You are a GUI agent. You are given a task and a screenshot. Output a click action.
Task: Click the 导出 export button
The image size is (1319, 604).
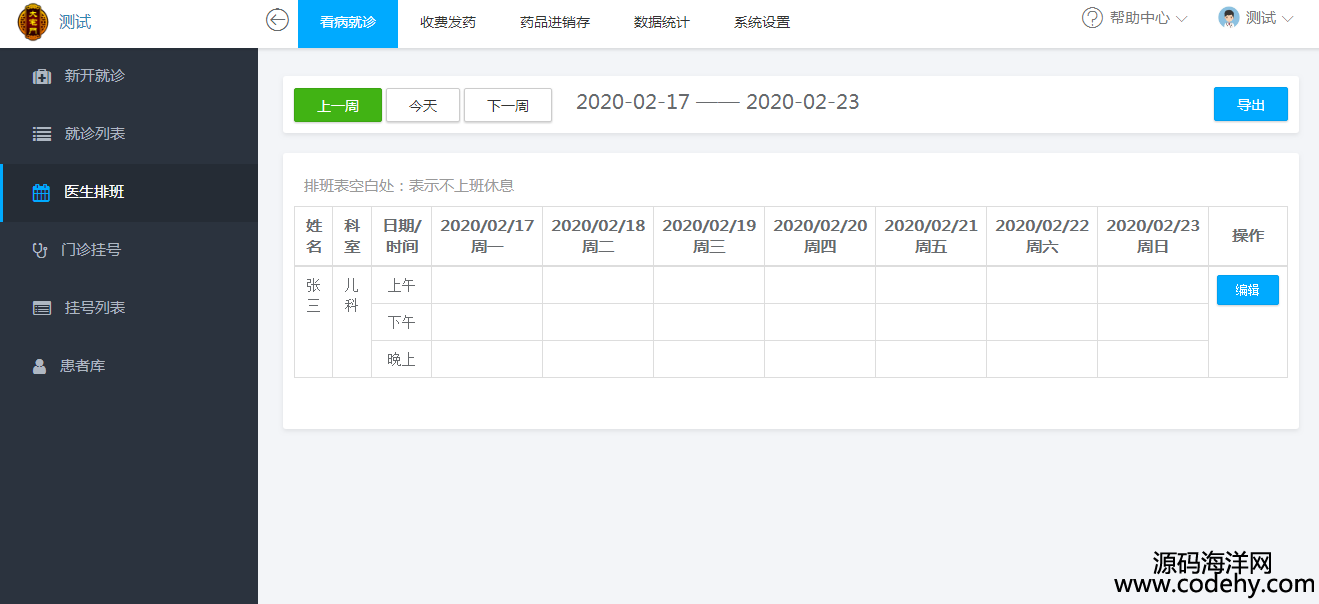pos(1251,105)
